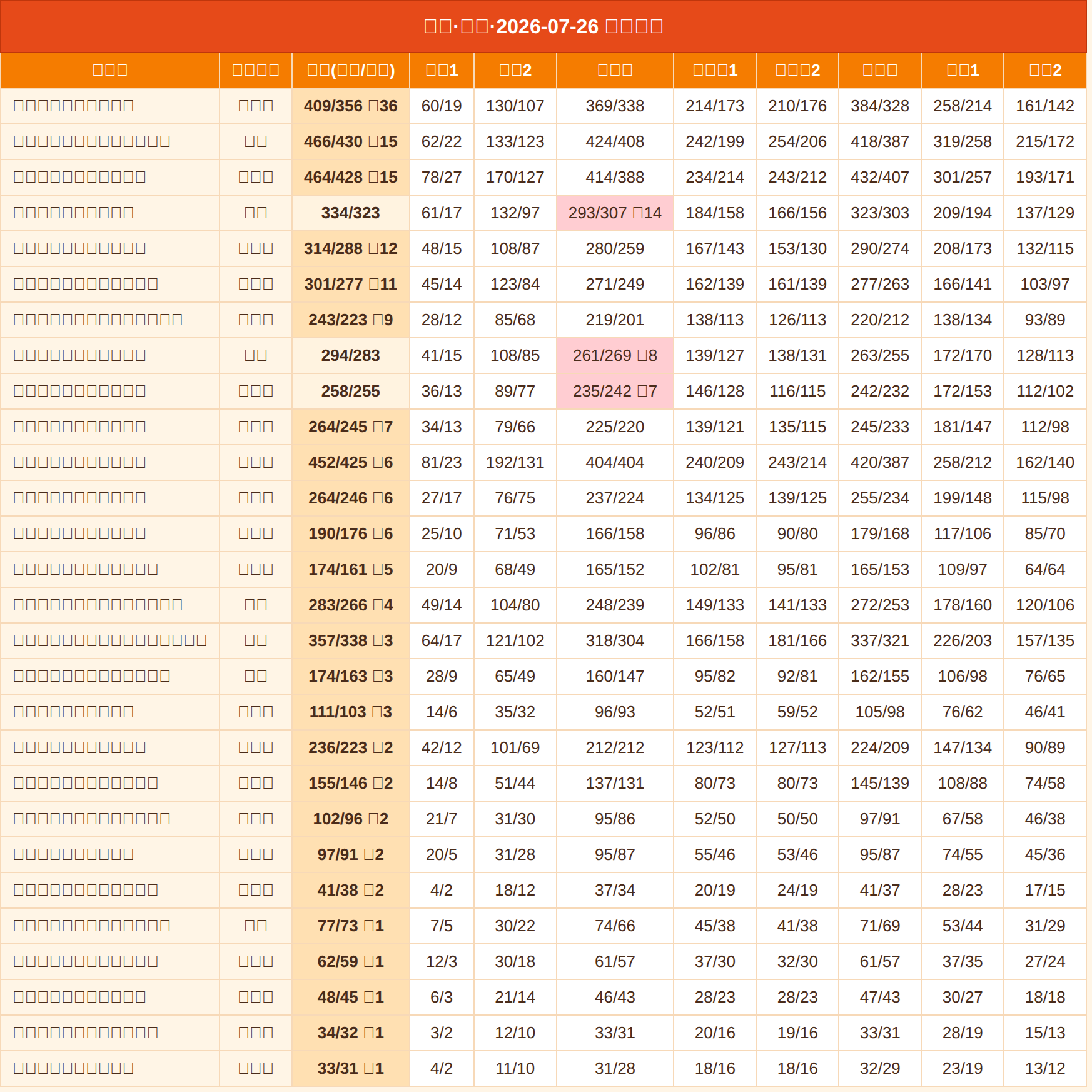Click the cell showing 219/201

tap(615, 320)
